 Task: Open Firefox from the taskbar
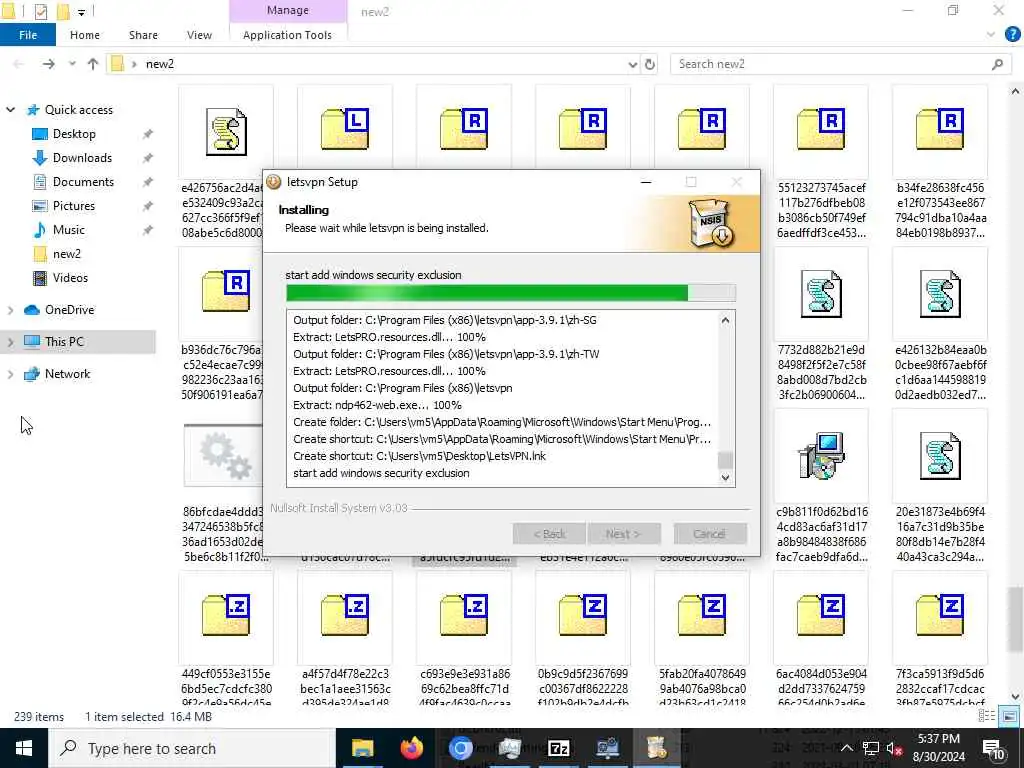(x=411, y=748)
